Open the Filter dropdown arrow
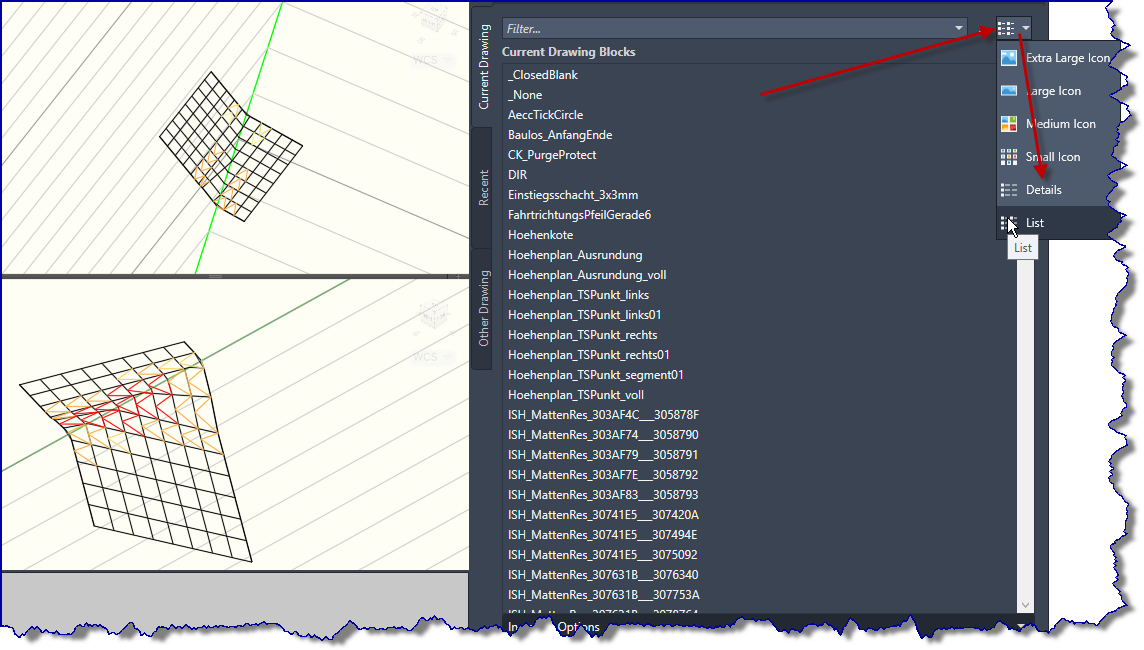The height and width of the screenshot is (650, 1144). coord(958,27)
